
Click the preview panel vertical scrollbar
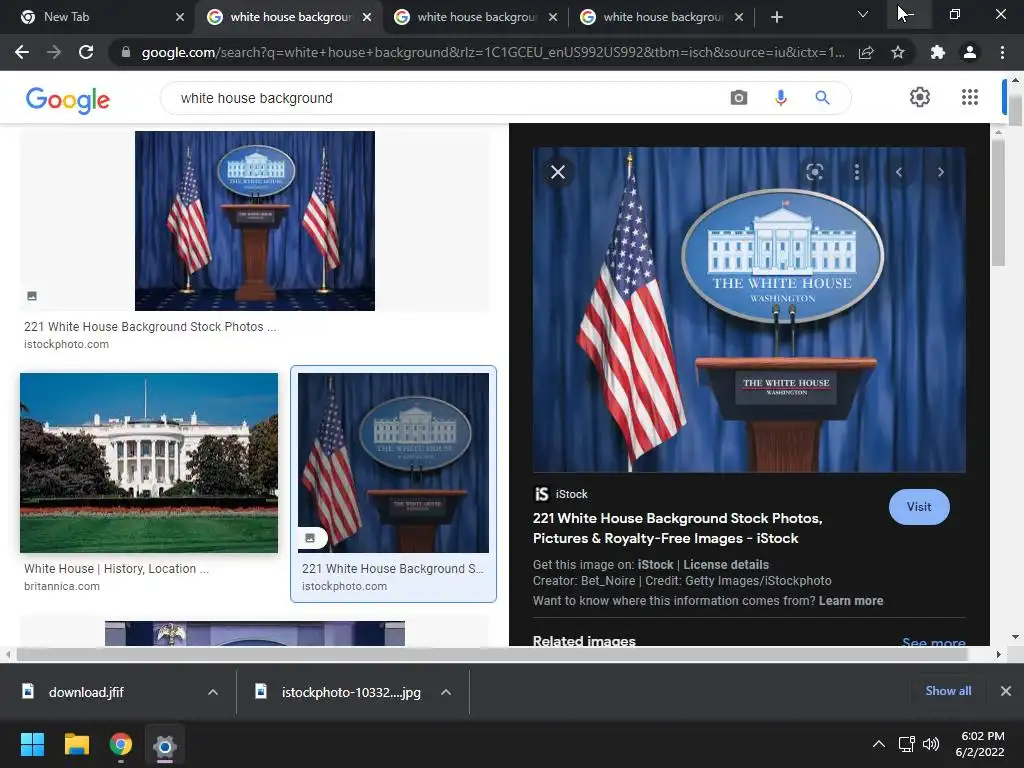coord(999,201)
